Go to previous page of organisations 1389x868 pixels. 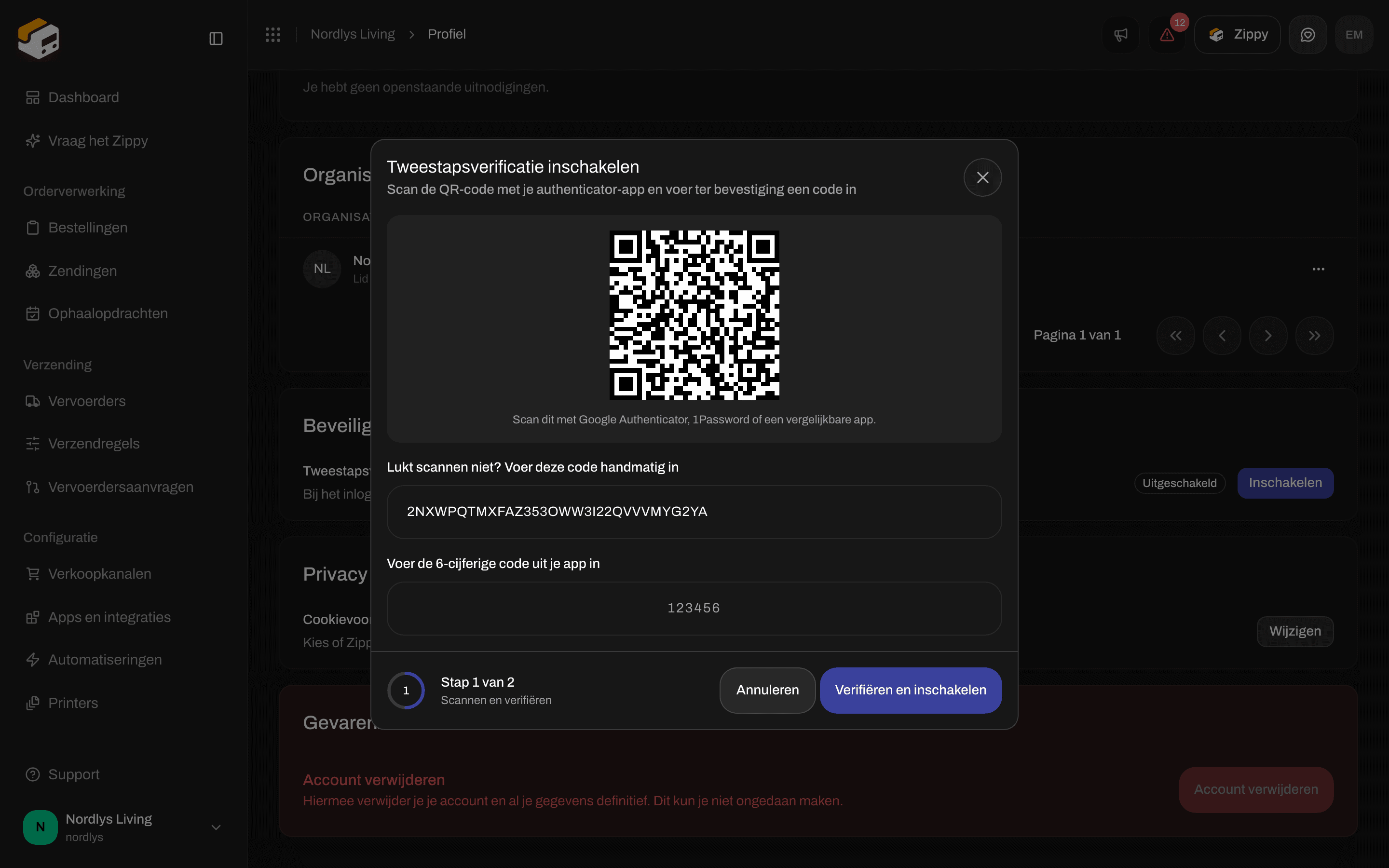pos(1222,336)
